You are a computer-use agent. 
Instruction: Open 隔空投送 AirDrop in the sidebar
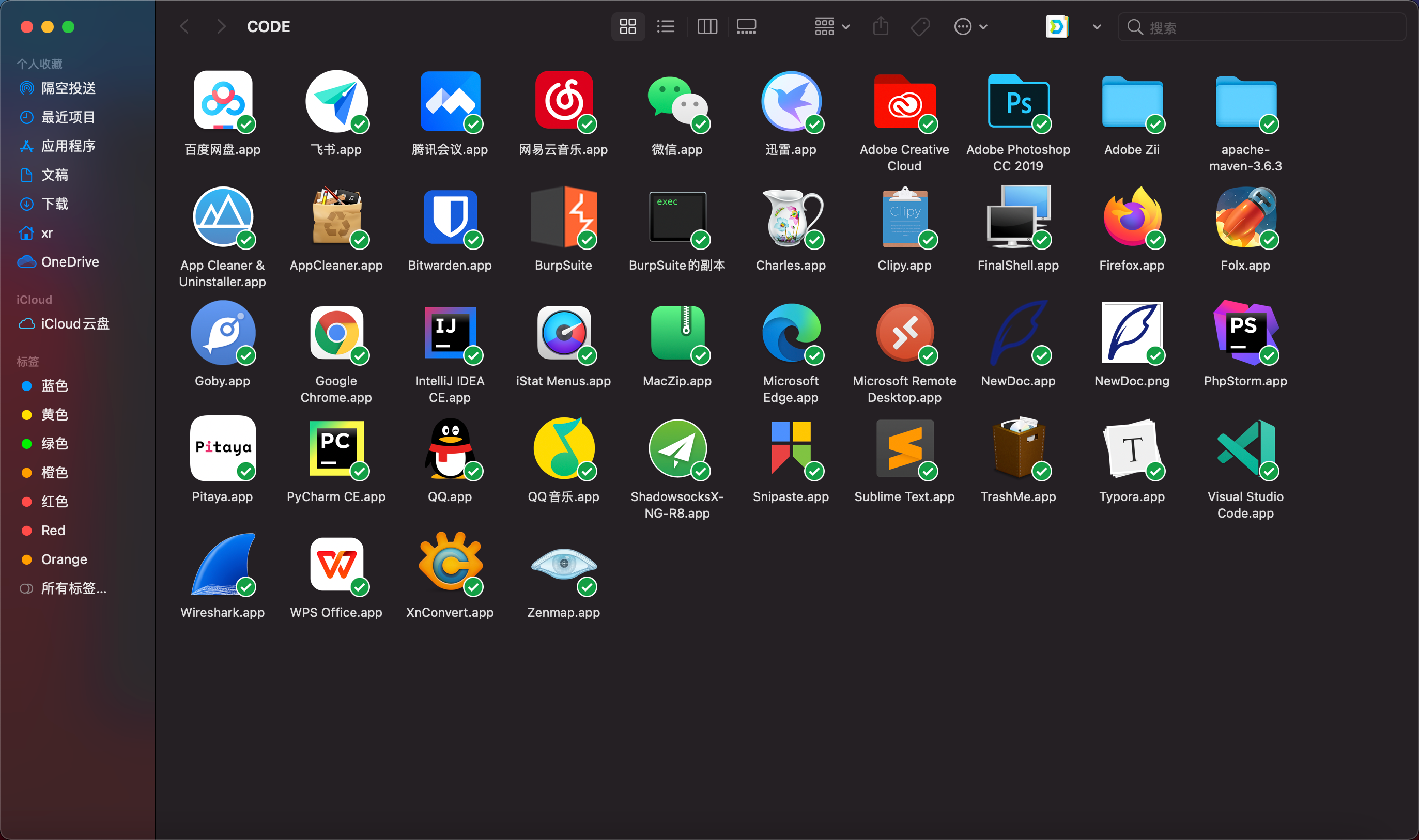tap(68, 88)
